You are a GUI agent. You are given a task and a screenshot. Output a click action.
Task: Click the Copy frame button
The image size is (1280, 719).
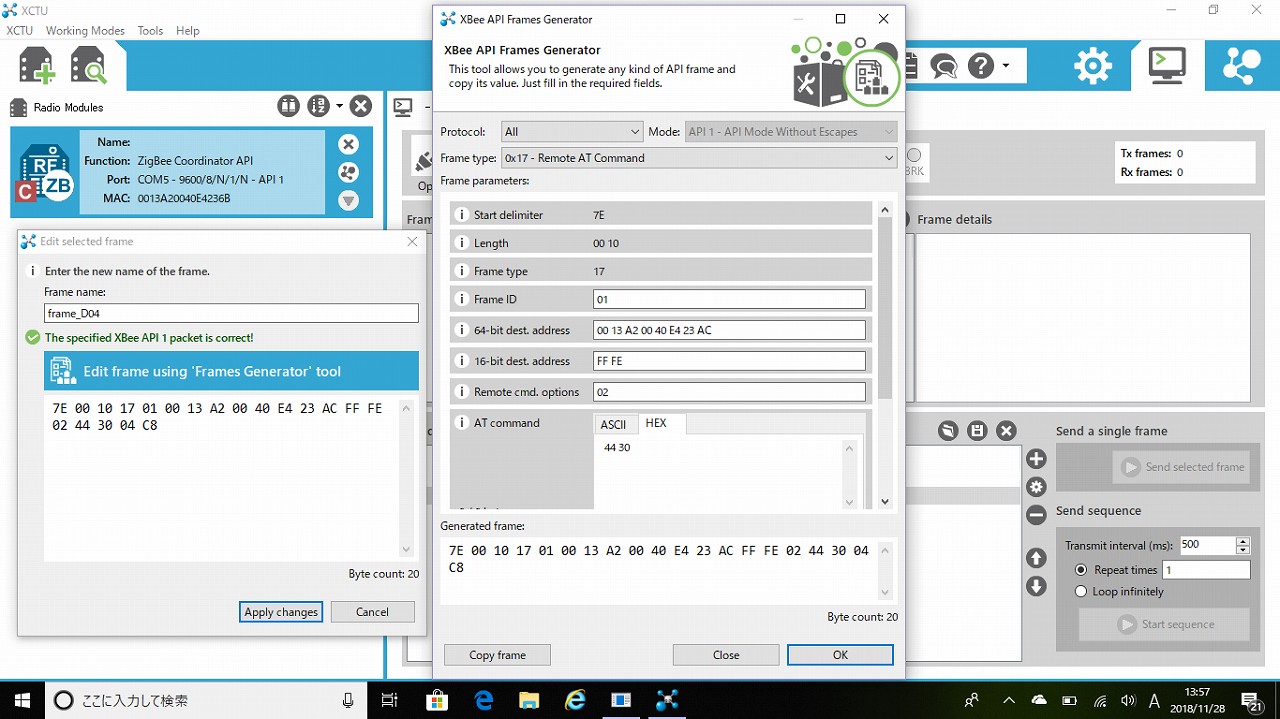pos(497,655)
